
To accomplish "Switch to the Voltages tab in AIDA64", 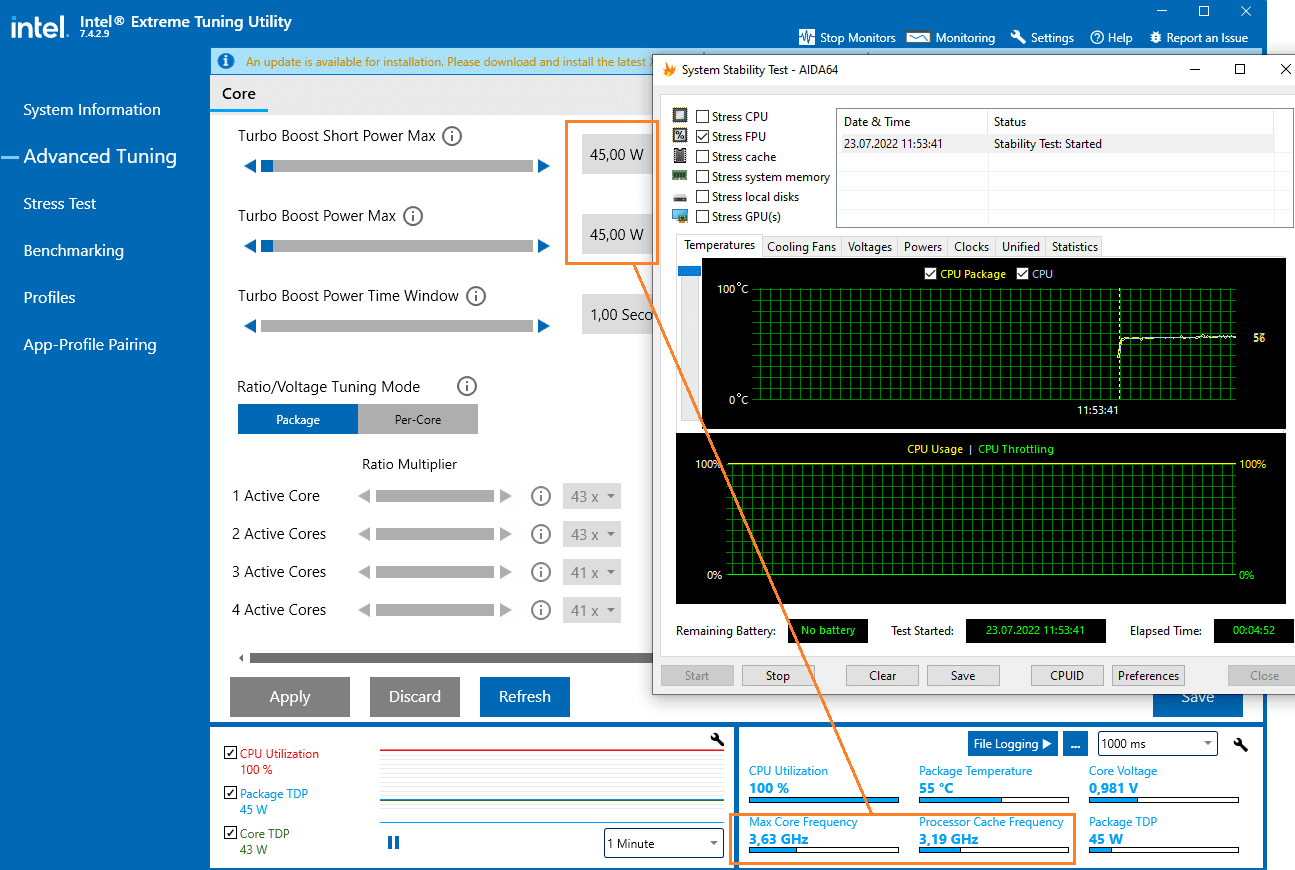I will point(870,247).
